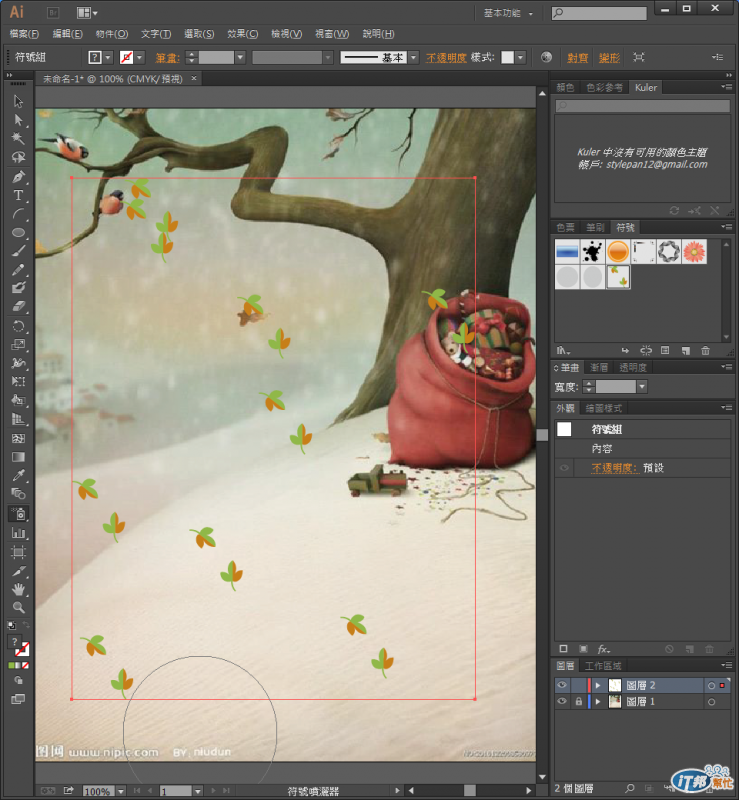The width and height of the screenshot is (739, 800).
Task: Click 不透明度 link in Appearance panel
Action: point(615,468)
